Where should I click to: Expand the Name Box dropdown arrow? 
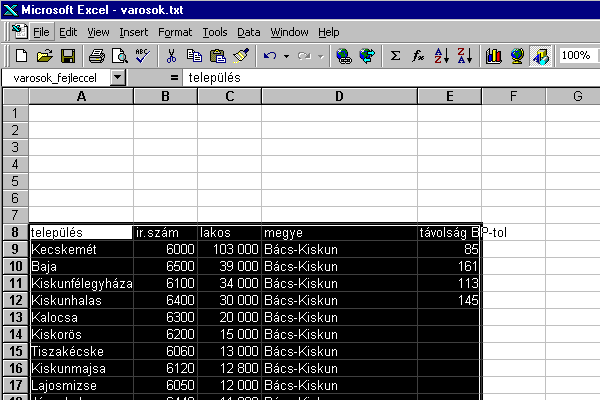[x=118, y=78]
